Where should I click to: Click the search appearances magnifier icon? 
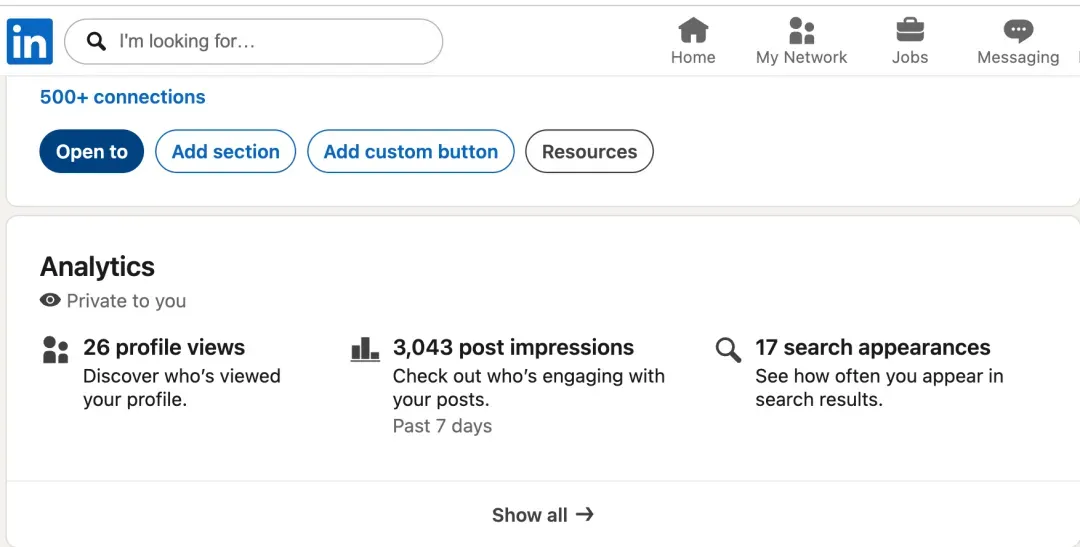pyautogui.click(x=728, y=349)
